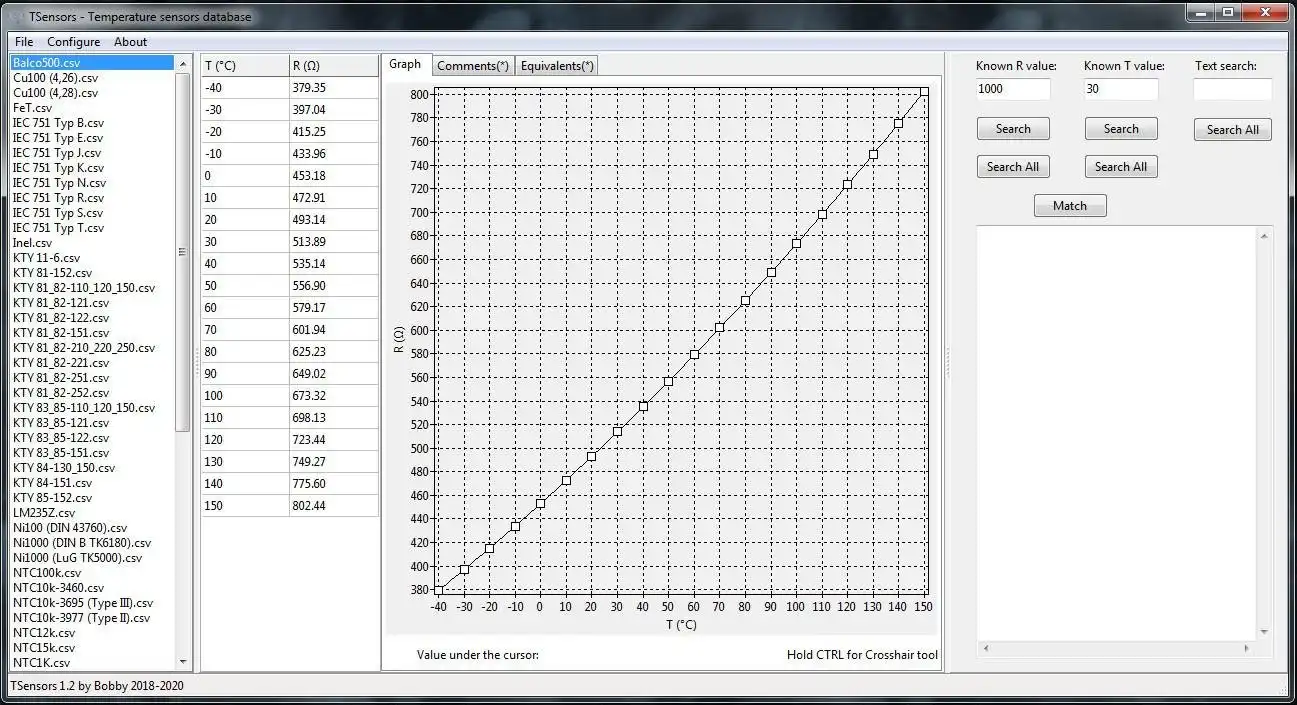Click the results box scroll right arrow

pyautogui.click(x=1246, y=648)
